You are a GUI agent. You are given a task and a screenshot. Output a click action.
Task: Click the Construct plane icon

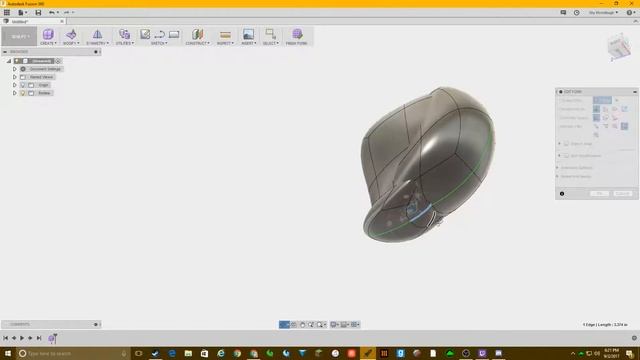tap(198, 34)
